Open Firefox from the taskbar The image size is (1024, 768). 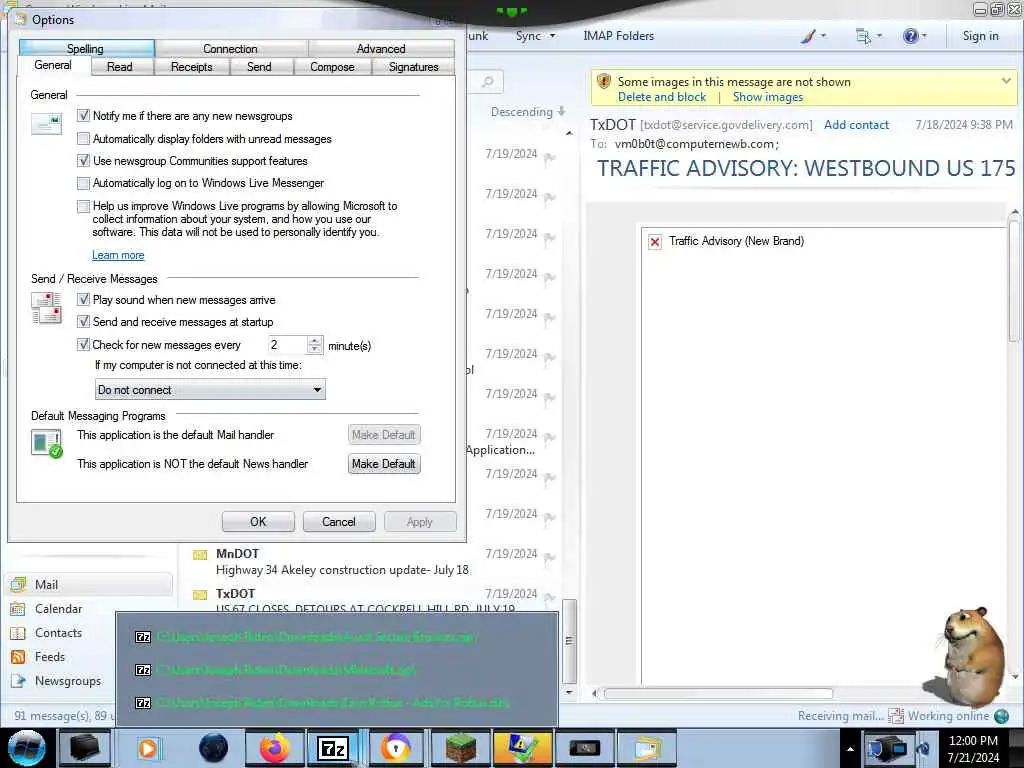tap(275, 748)
